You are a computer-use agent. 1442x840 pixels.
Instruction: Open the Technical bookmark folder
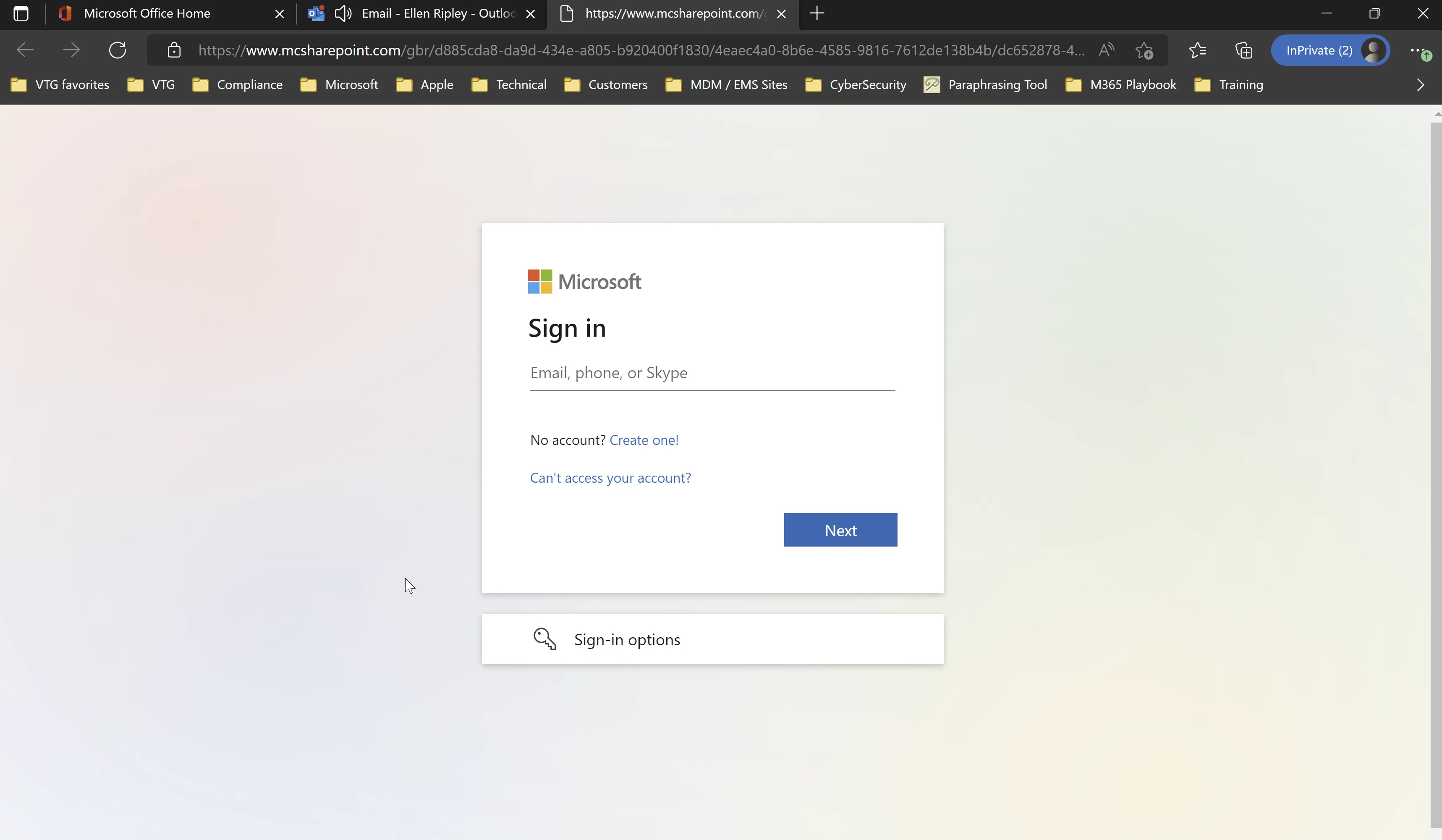tap(509, 85)
